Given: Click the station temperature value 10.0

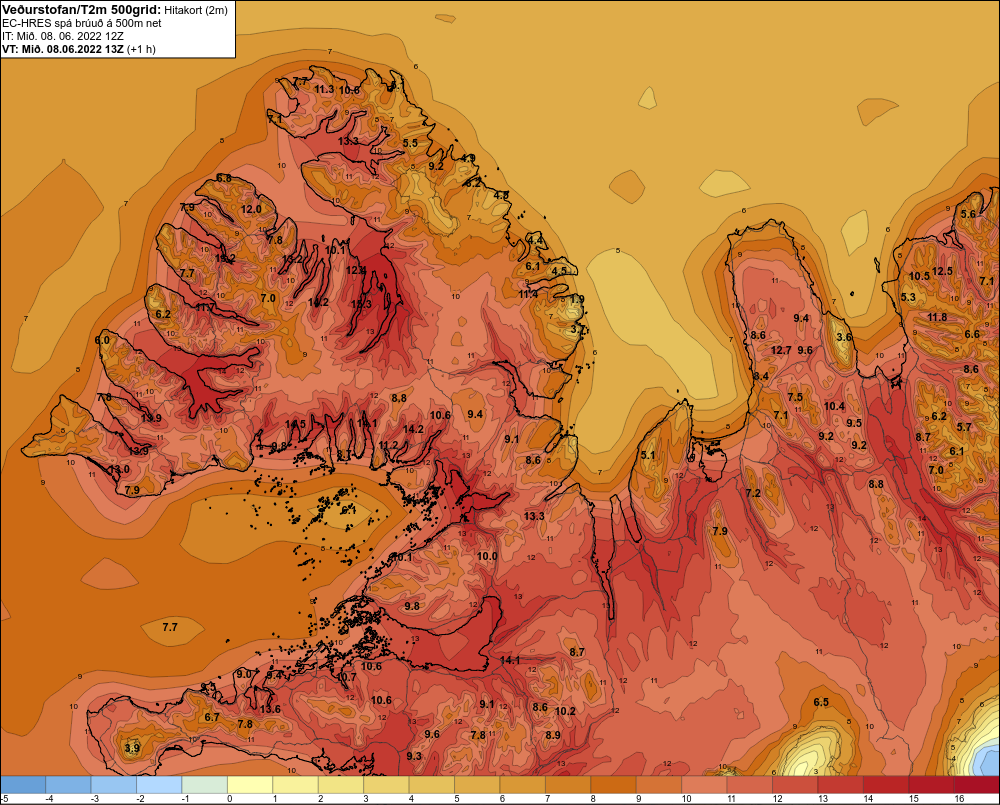Looking at the screenshot, I should pos(487,556).
